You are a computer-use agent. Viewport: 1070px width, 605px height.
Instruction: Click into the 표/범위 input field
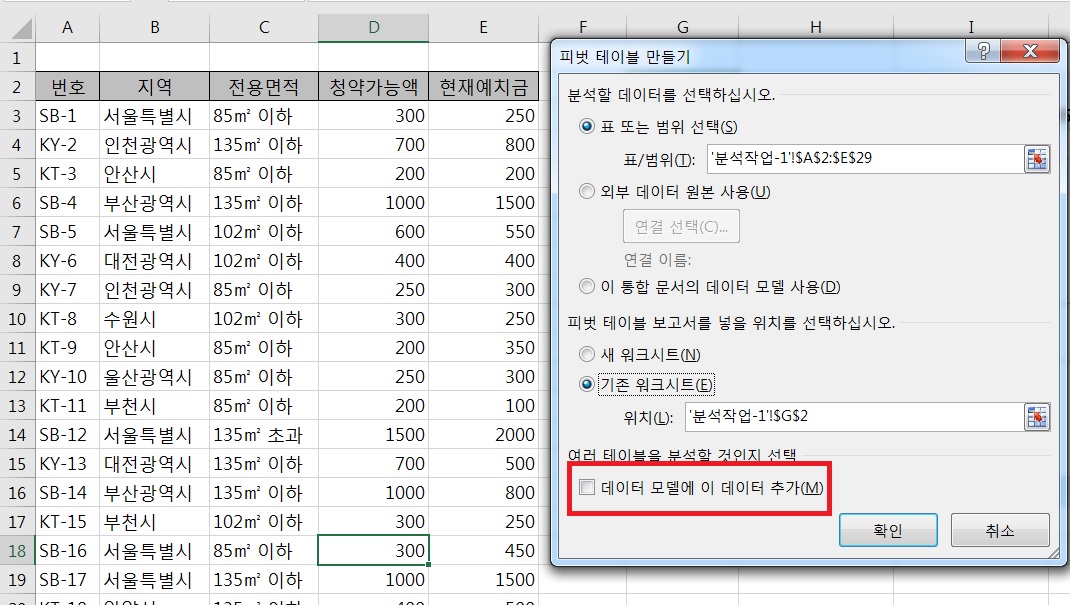[860, 159]
